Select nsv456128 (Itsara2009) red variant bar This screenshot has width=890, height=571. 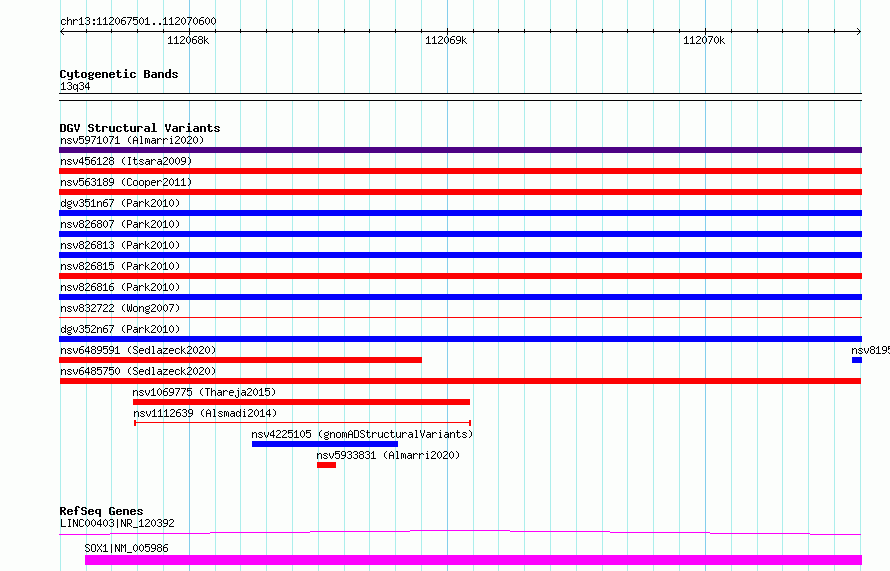tap(460, 171)
